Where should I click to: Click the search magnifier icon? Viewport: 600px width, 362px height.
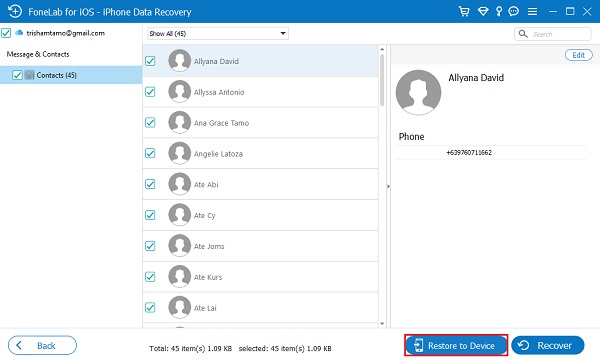point(523,34)
